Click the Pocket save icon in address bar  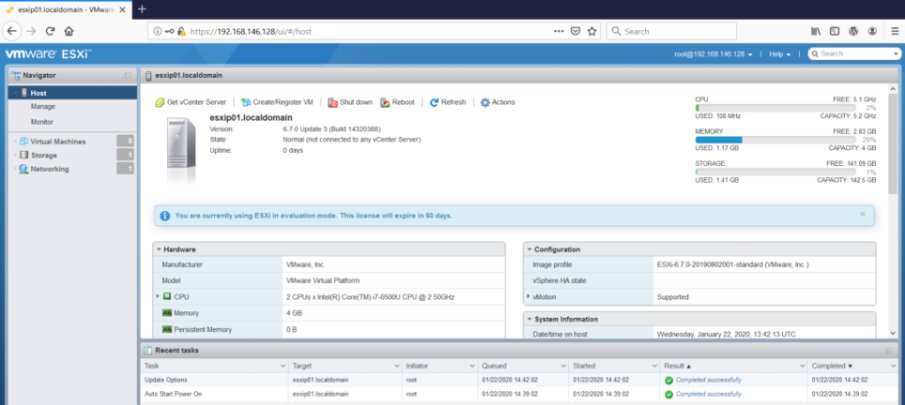click(x=575, y=31)
